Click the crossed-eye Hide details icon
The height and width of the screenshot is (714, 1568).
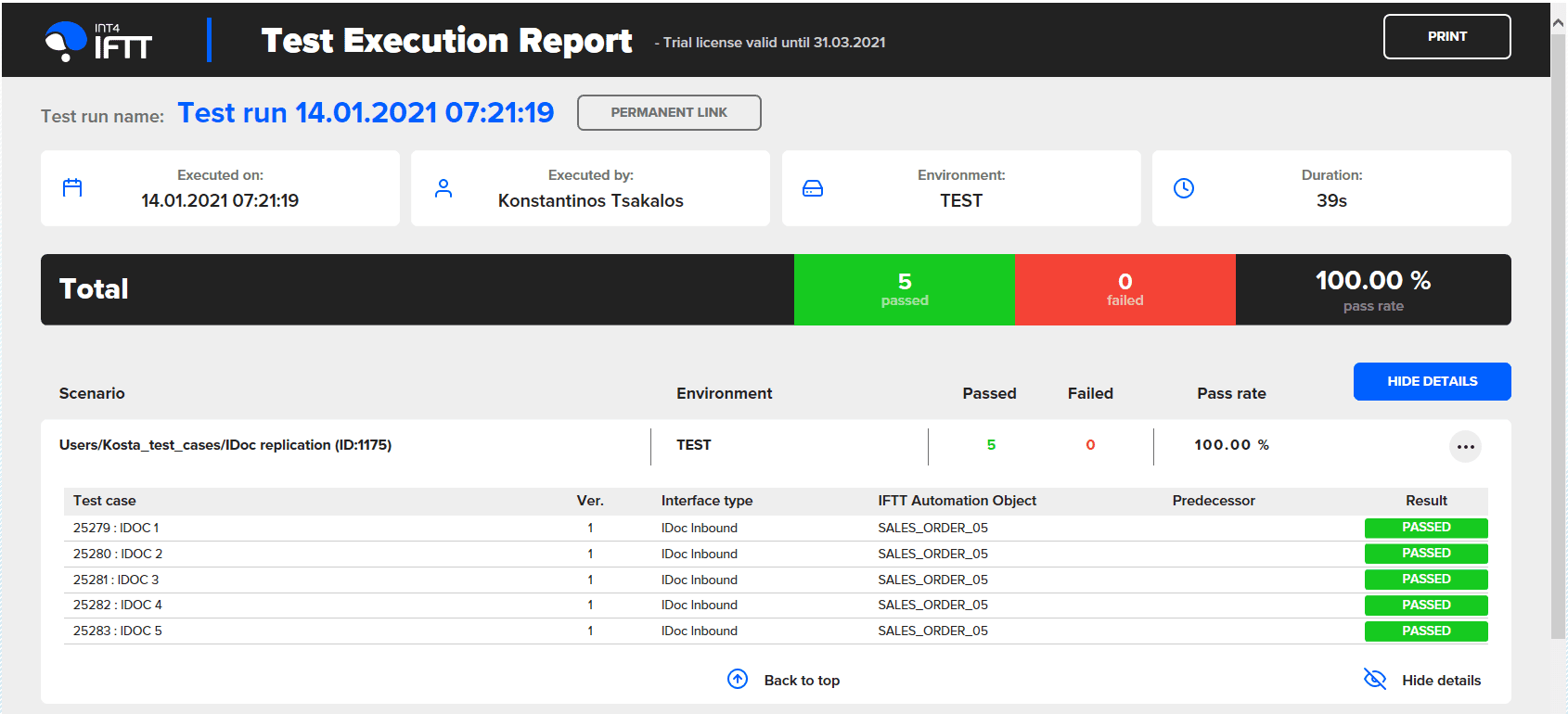pyautogui.click(x=1375, y=680)
